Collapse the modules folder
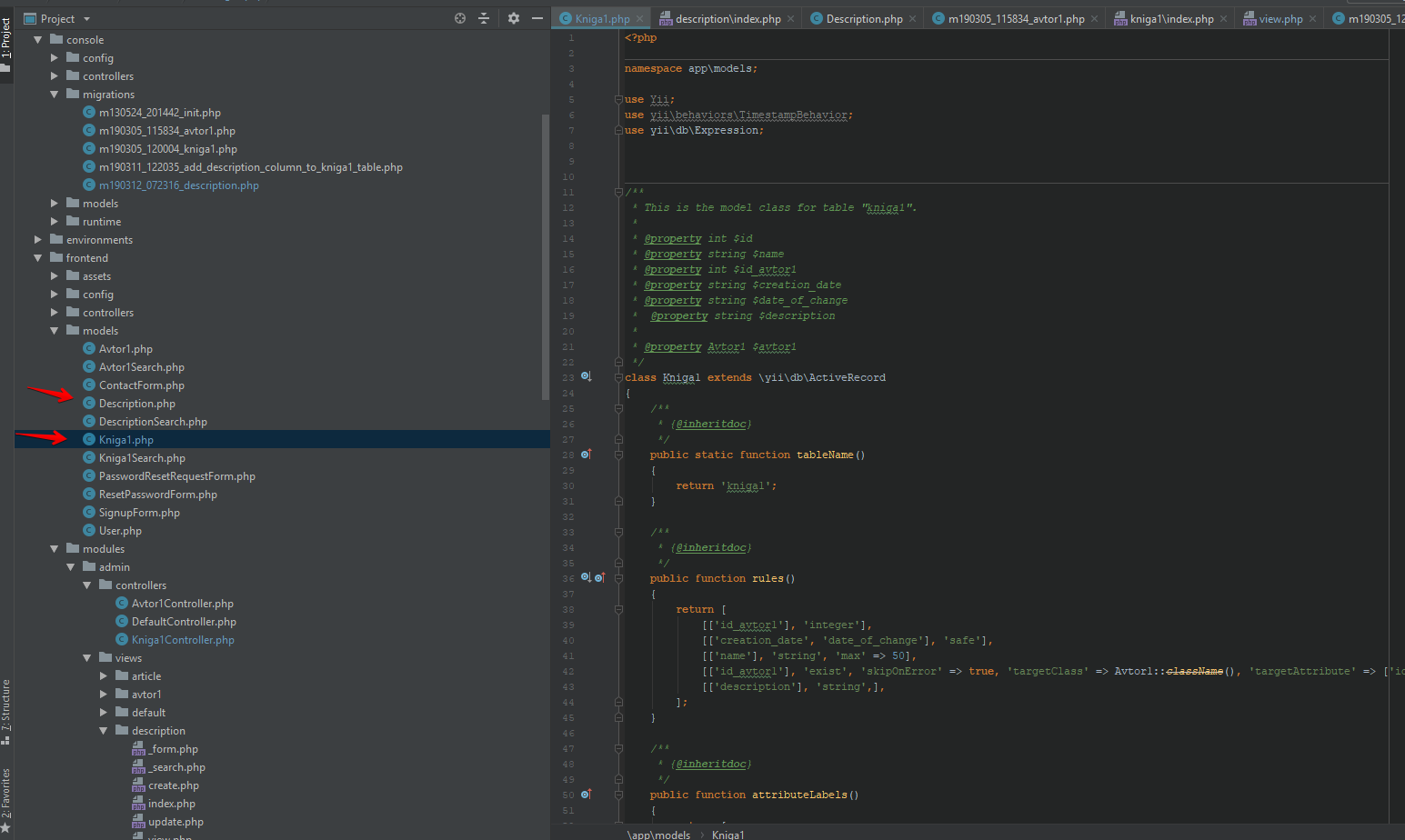 pyautogui.click(x=55, y=549)
